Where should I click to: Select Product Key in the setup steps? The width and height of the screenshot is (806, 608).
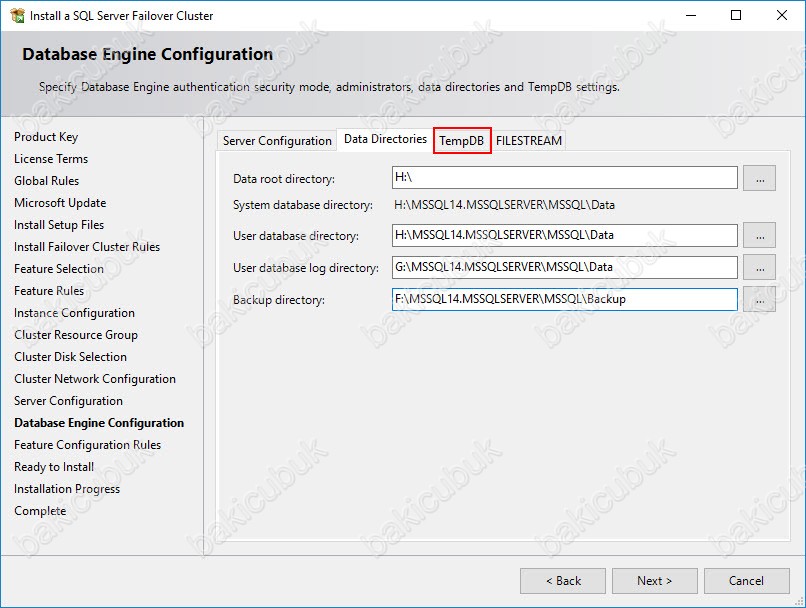(46, 137)
